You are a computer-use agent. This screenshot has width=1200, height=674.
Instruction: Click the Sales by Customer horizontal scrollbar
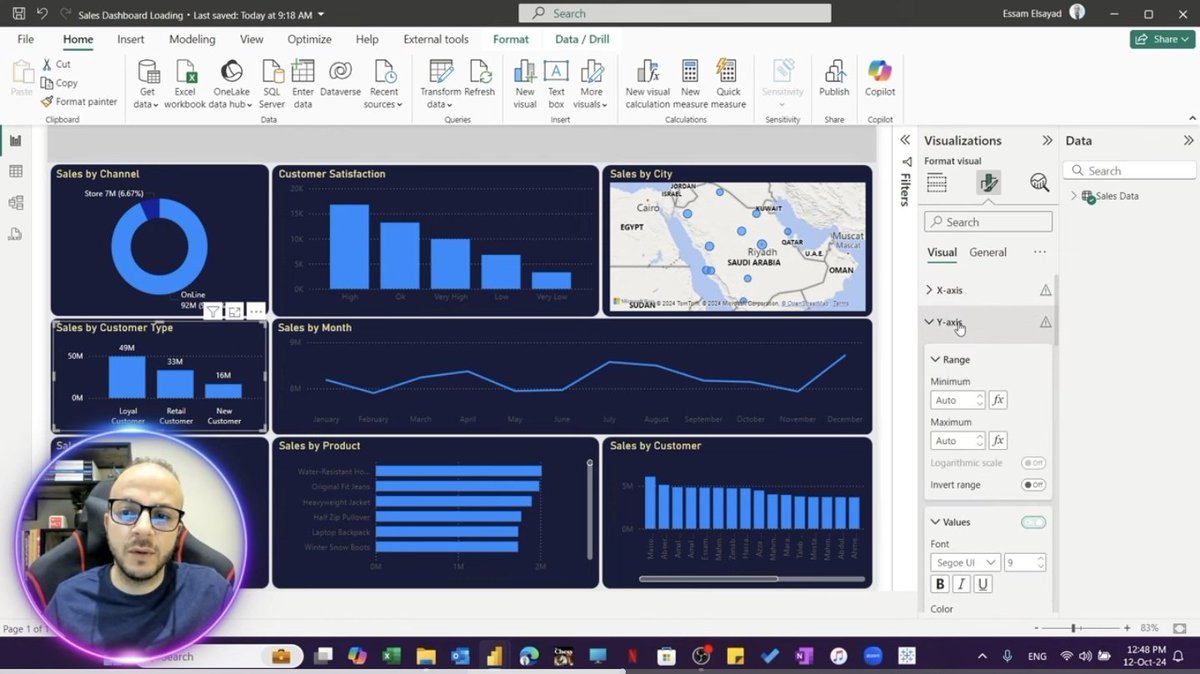708,578
